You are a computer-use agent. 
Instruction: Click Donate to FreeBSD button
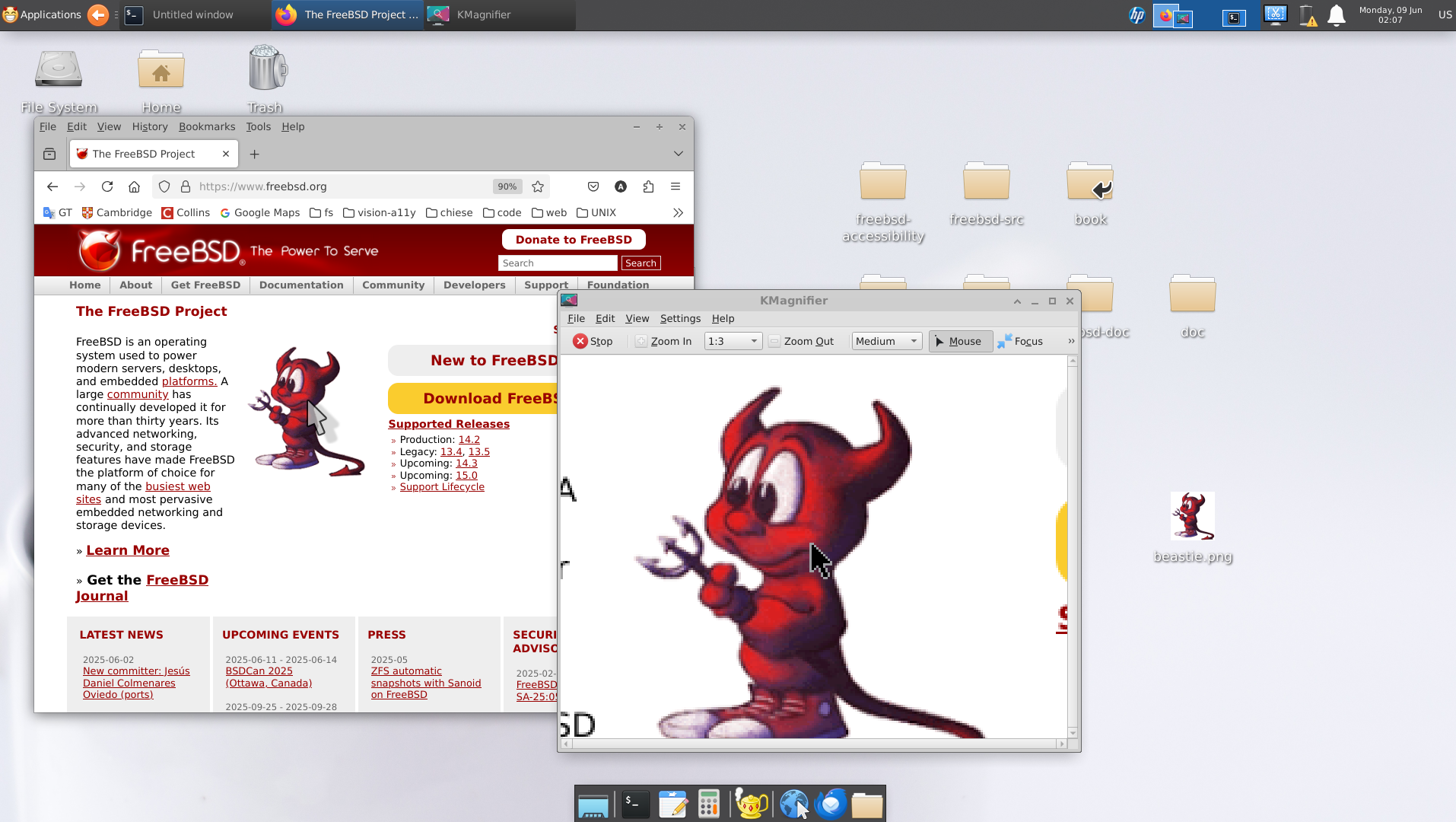pyautogui.click(x=574, y=239)
